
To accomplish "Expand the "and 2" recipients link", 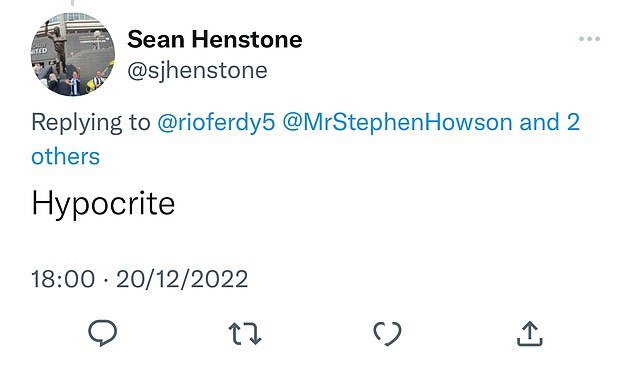I will (549, 122).
